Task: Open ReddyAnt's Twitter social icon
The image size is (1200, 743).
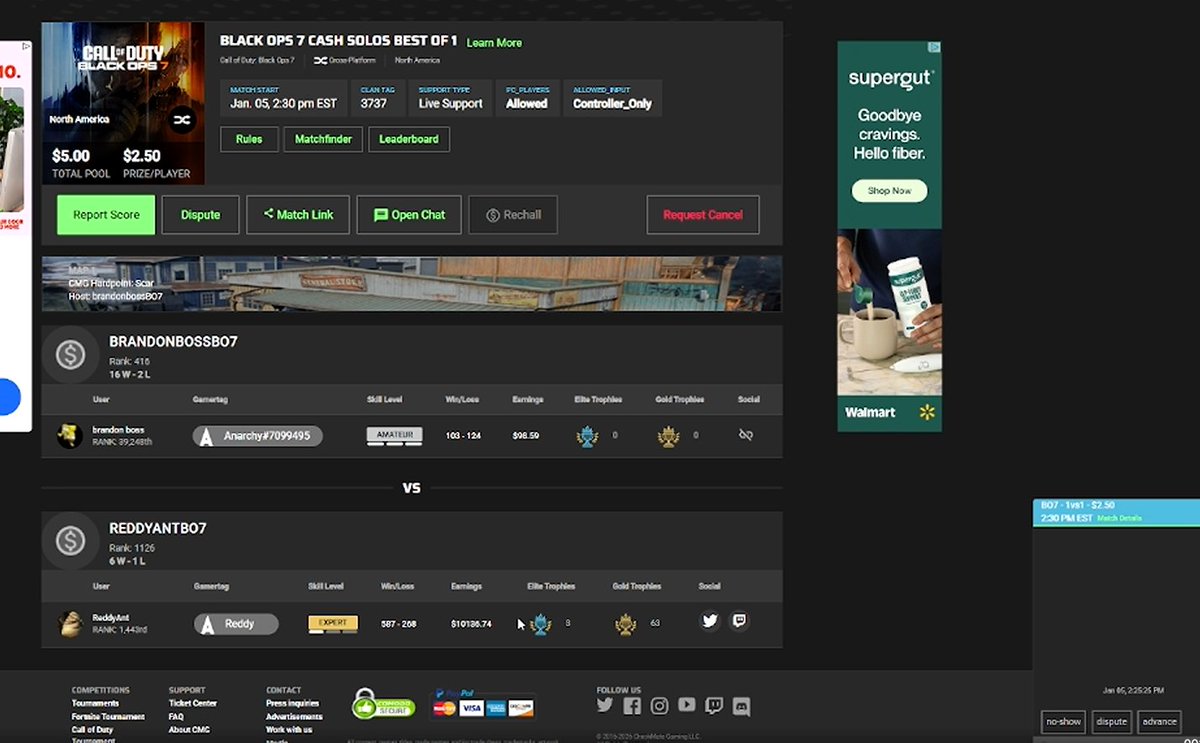Action: pos(710,621)
